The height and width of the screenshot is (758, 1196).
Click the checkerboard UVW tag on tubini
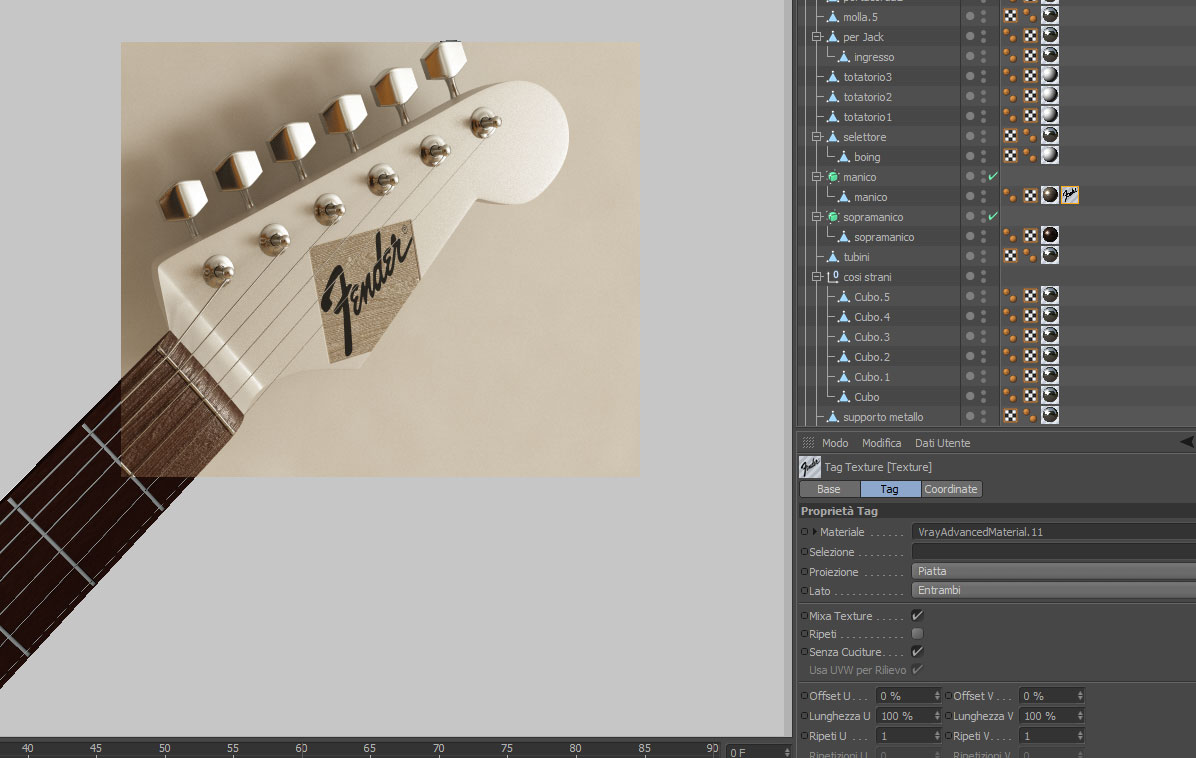tap(1011, 255)
